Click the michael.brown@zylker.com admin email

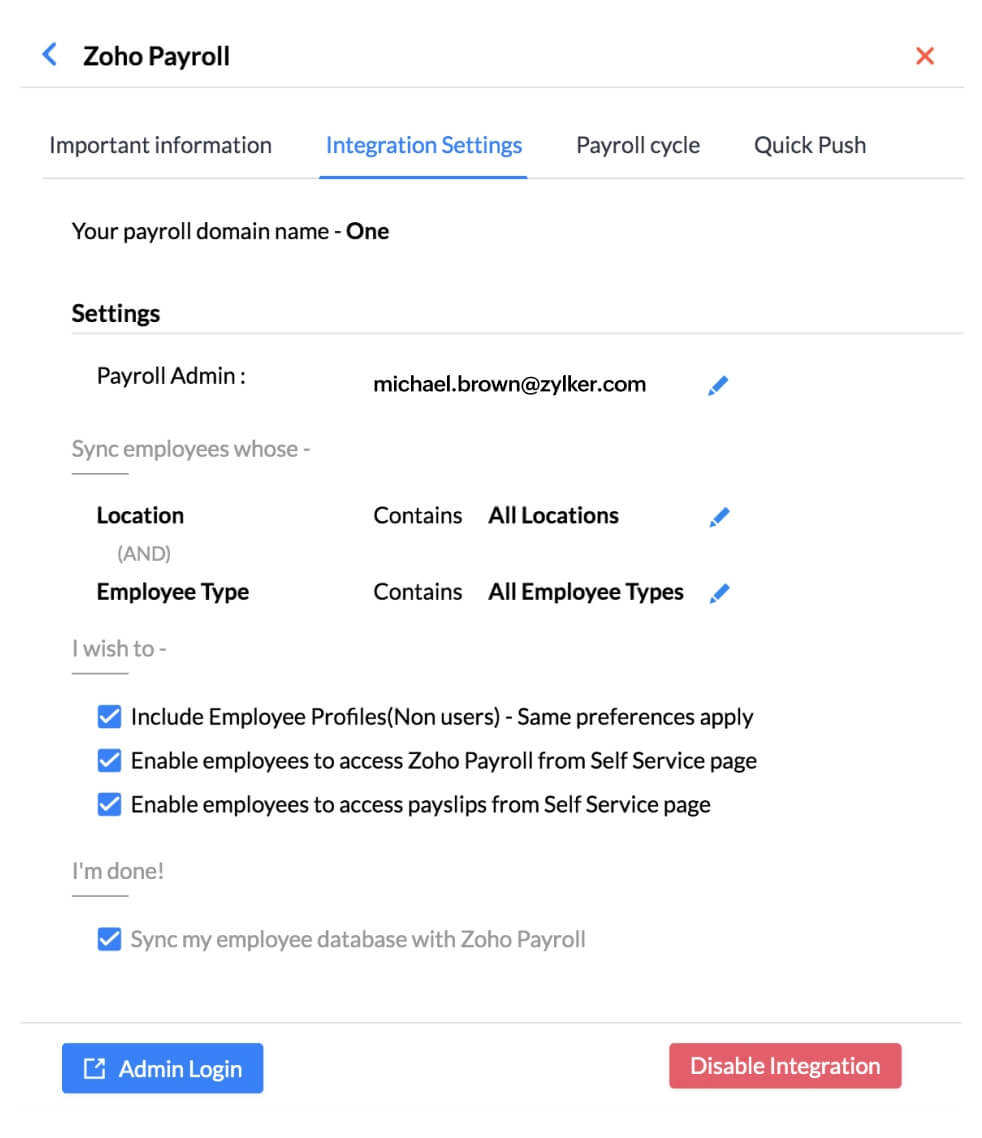[x=509, y=384]
